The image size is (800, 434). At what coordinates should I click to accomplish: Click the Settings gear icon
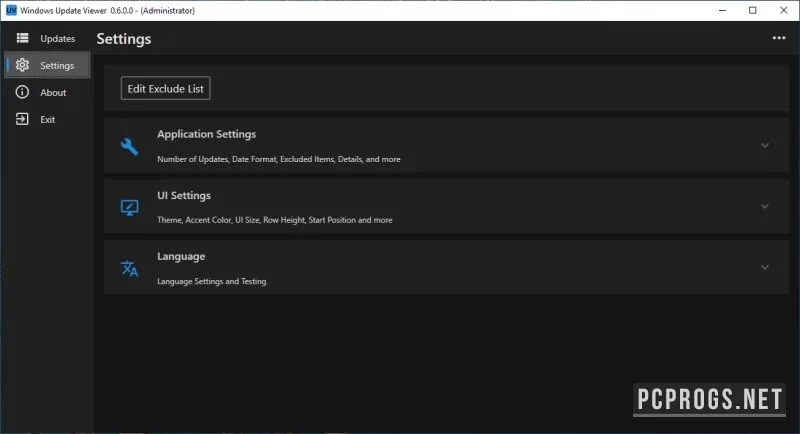(22, 65)
